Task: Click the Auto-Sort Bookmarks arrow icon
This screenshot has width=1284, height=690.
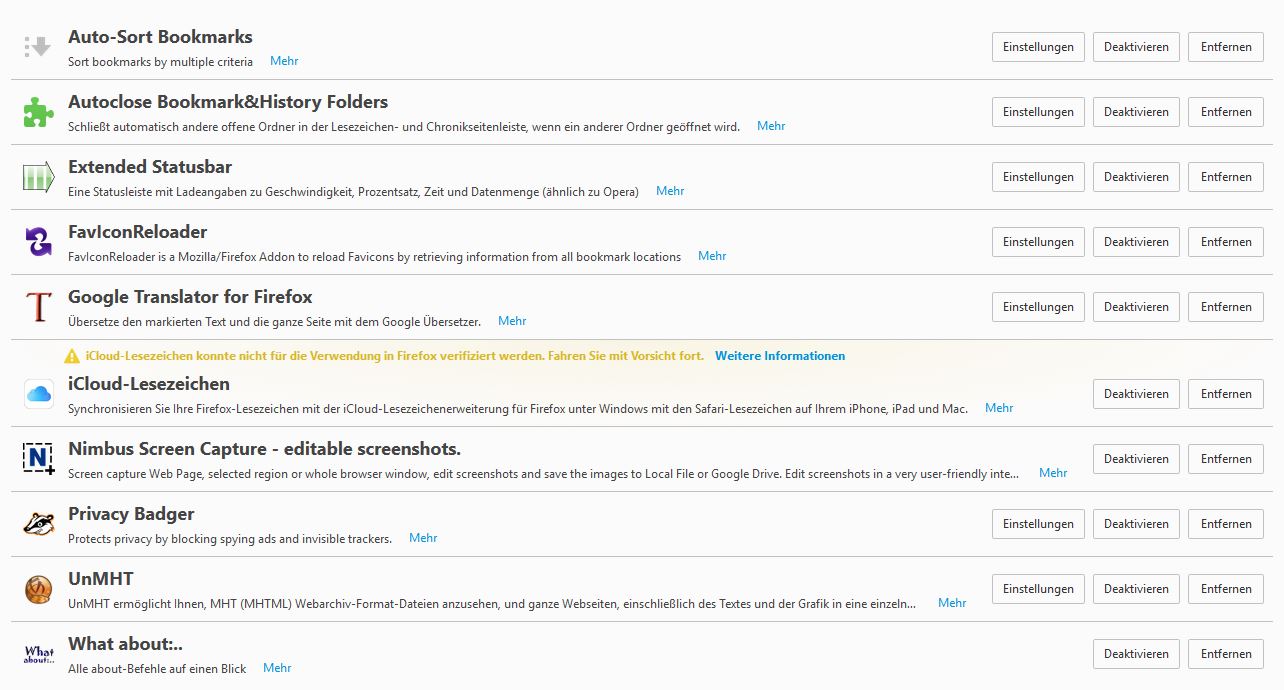Action: pyautogui.click(x=38, y=47)
